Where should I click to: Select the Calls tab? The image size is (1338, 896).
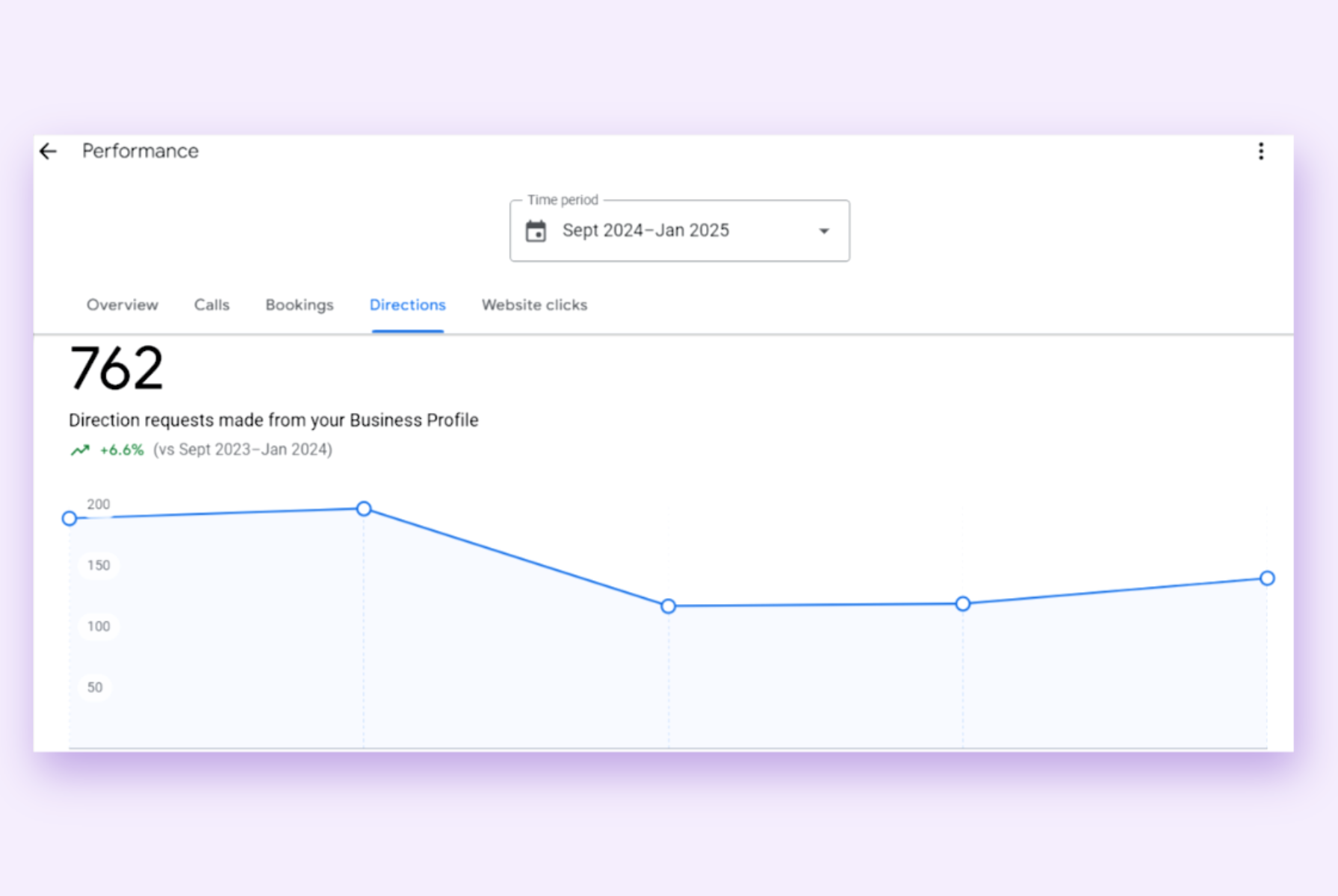point(211,305)
